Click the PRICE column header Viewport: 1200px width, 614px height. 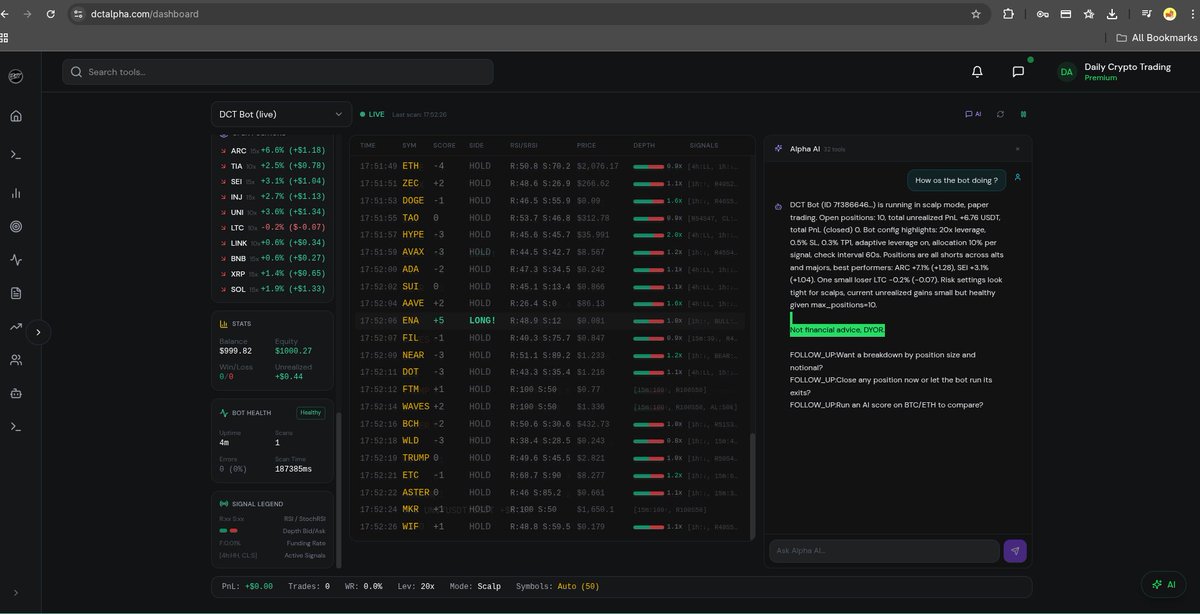[x=586, y=145]
